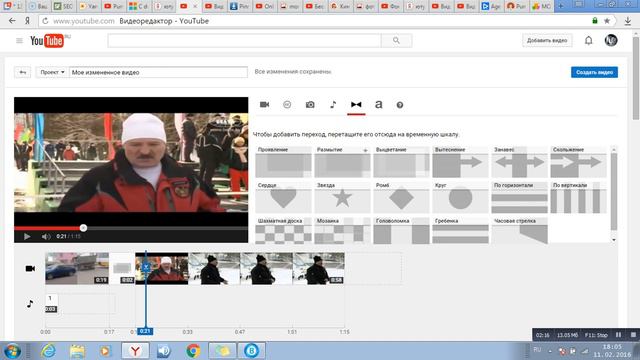Select the Сердце heart transition

click(x=283, y=198)
